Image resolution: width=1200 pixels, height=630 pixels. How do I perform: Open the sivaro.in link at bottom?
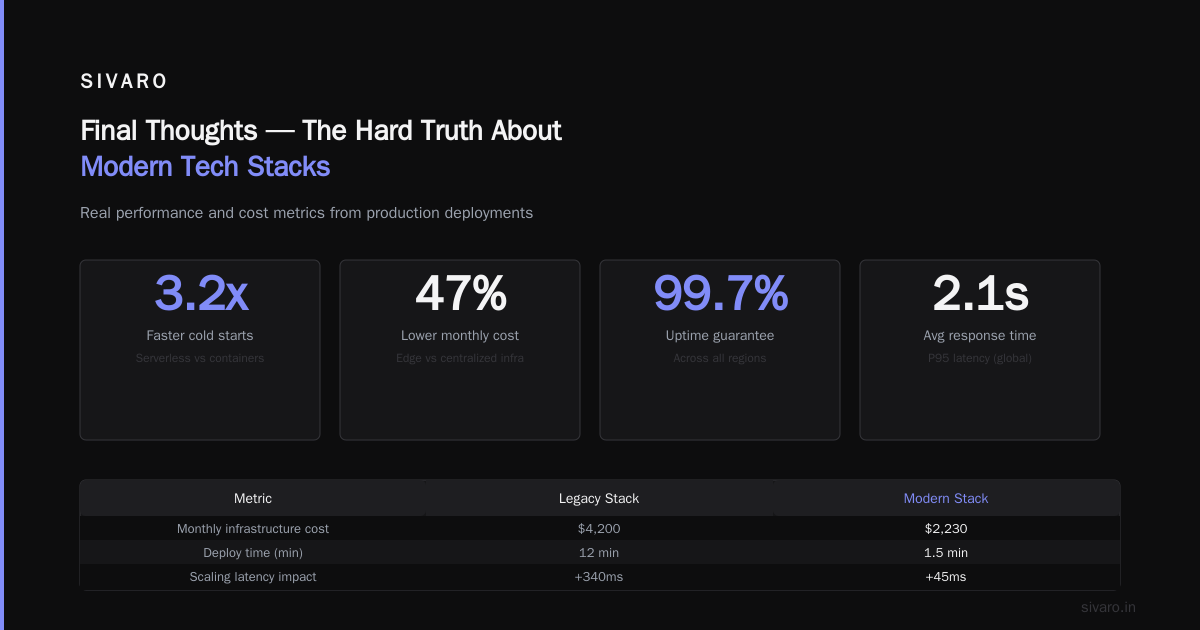tap(1108, 607)
